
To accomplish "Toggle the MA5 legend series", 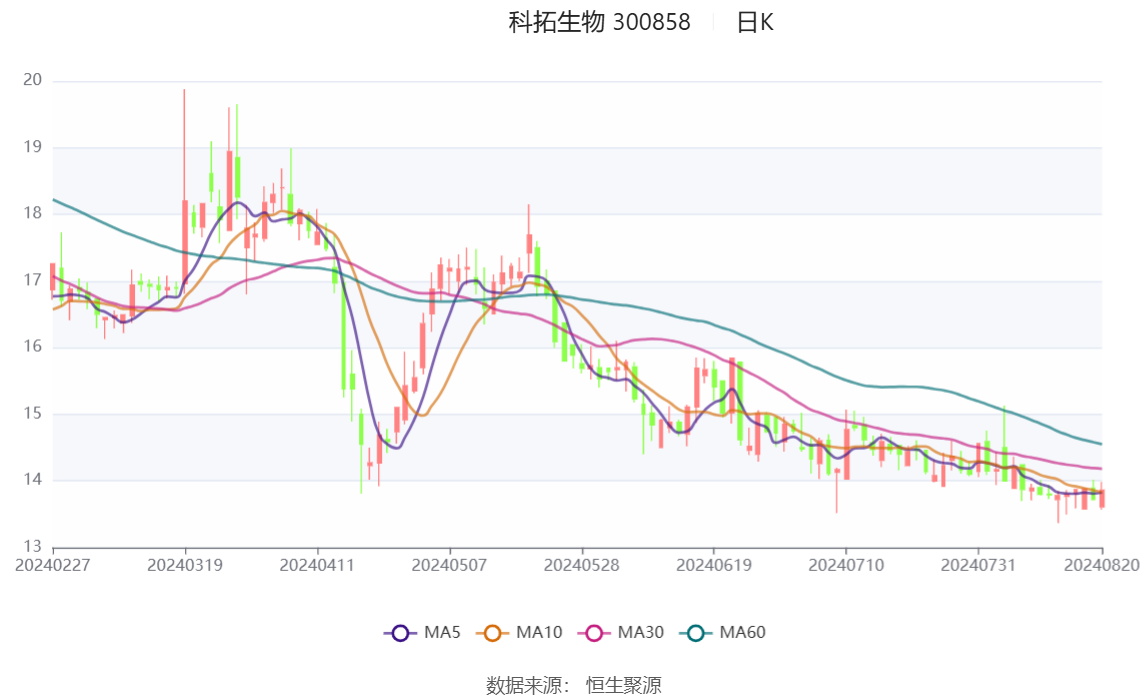I will (422, 632).
